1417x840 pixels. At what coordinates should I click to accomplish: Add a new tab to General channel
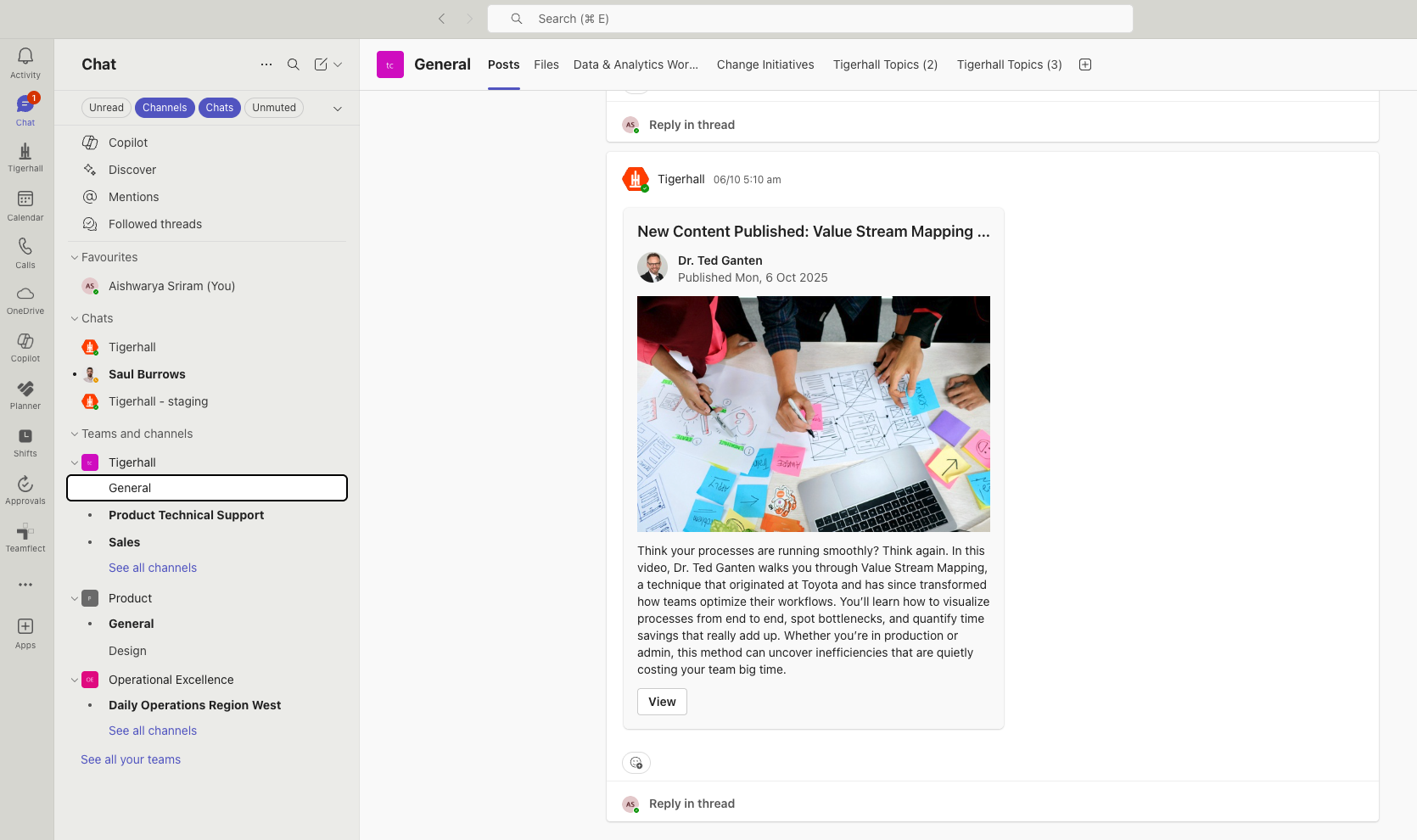[x=1085, y=64]
